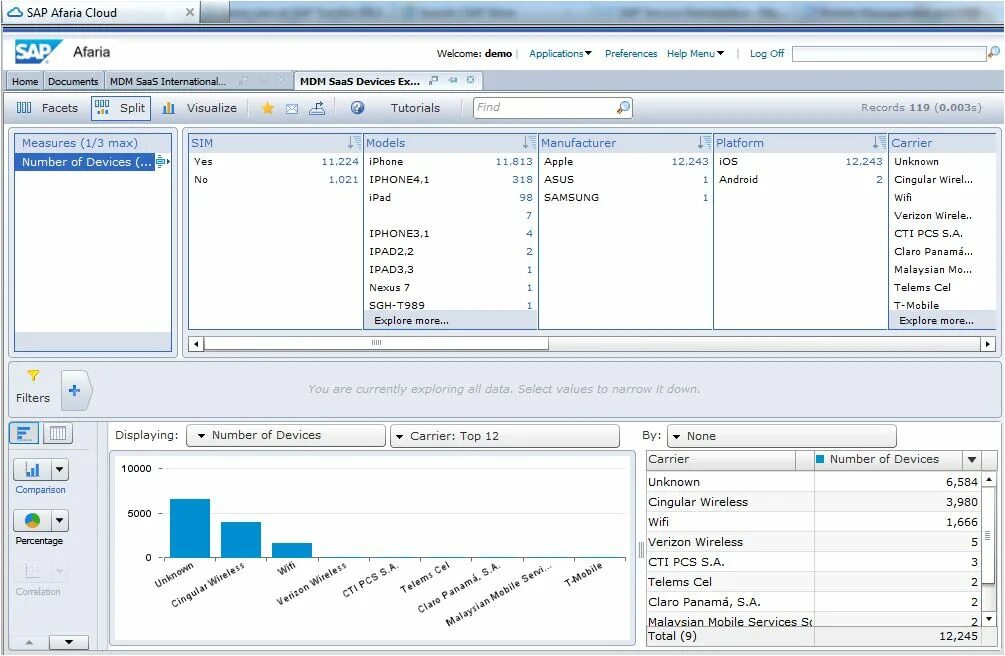This screenshot has height=656, width=1005.
Task: Click table scrollbar down arrow
Action: pos(989,619)
